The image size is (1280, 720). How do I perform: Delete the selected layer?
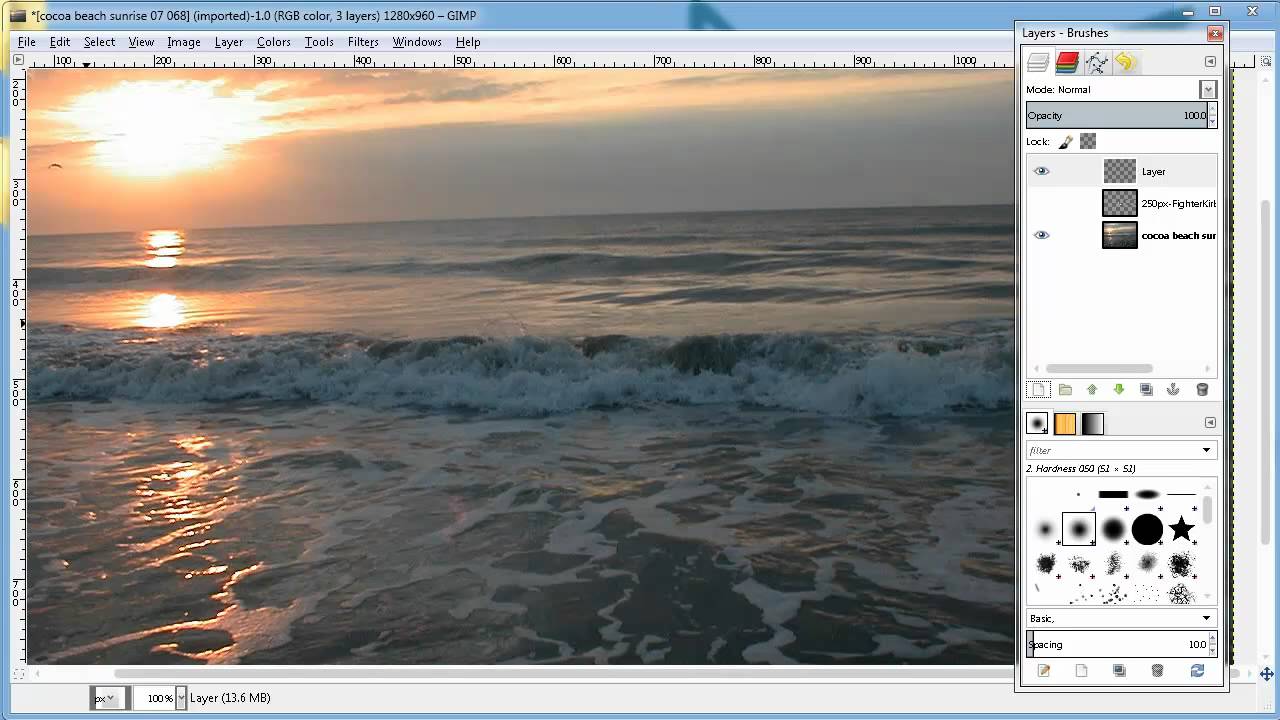tap(1202, 390)
